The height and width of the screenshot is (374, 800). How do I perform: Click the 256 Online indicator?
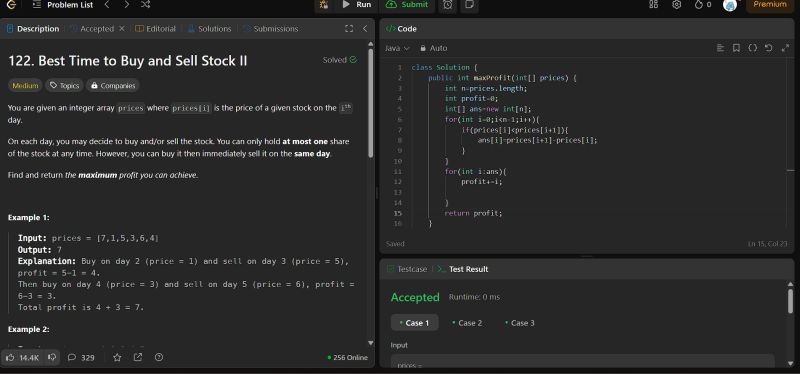[347, 358]
